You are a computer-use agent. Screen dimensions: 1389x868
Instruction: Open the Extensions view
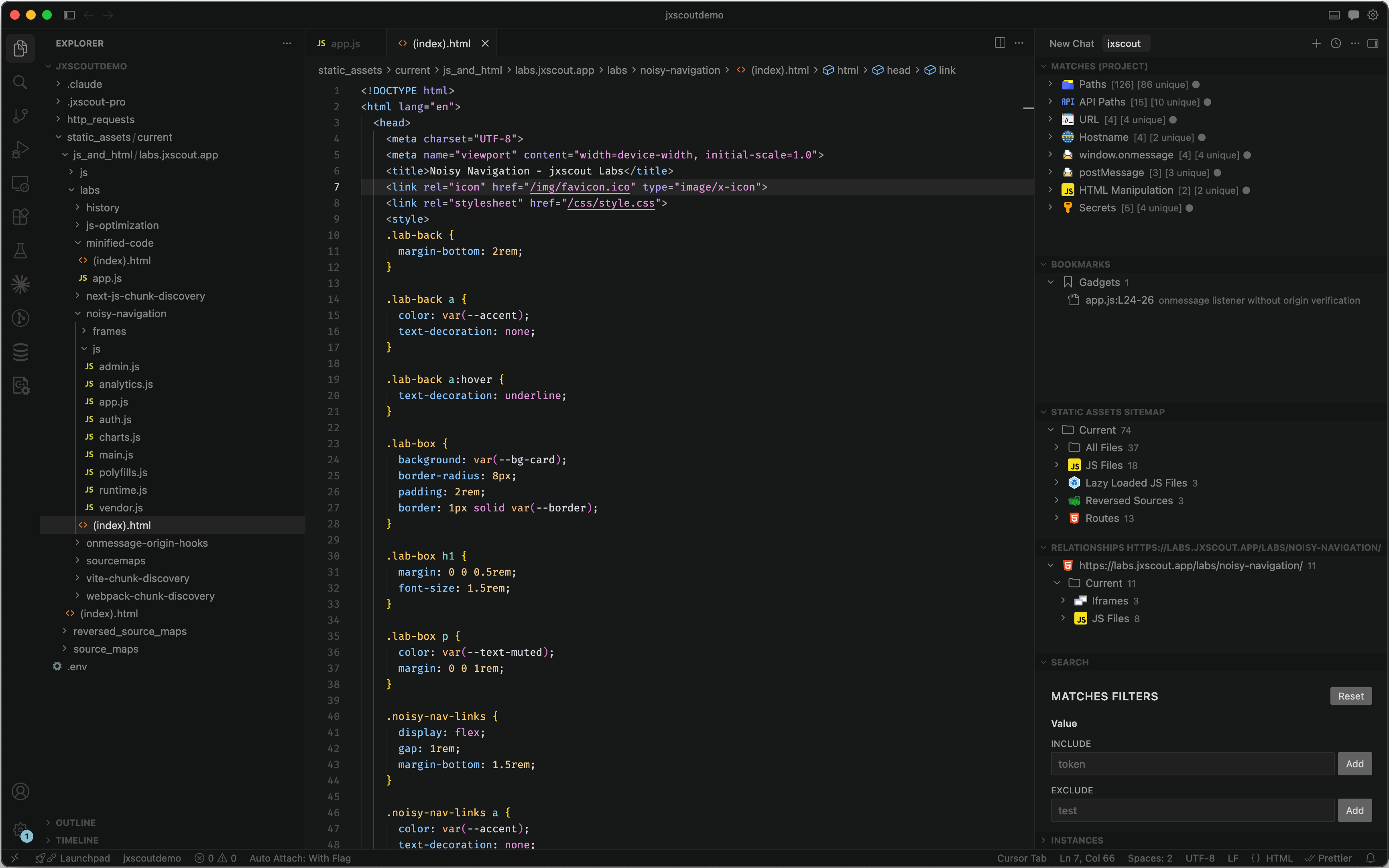(x=21, y=217)
